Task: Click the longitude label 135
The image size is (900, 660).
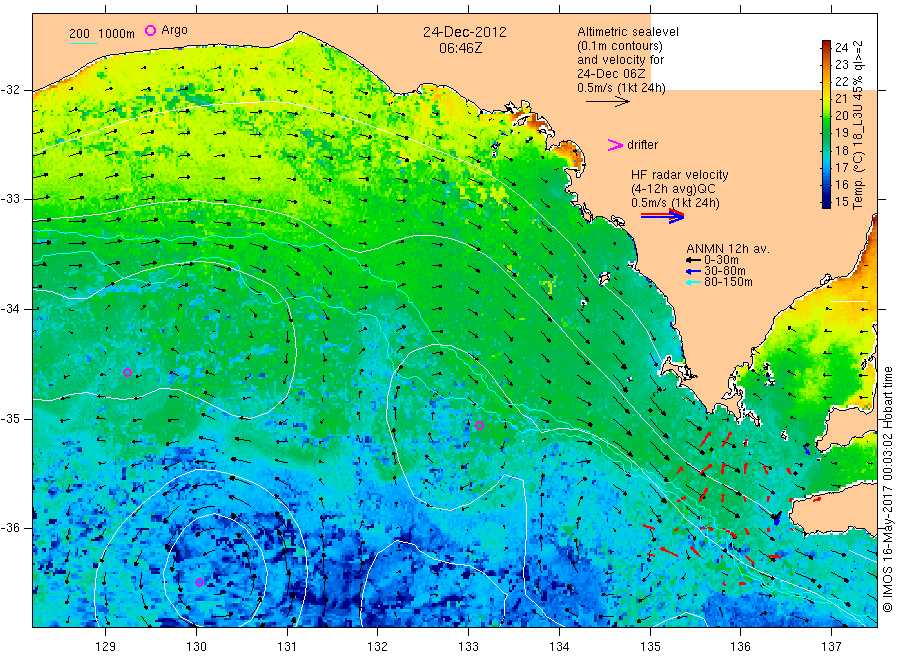Action: click(x=650, y=647)
